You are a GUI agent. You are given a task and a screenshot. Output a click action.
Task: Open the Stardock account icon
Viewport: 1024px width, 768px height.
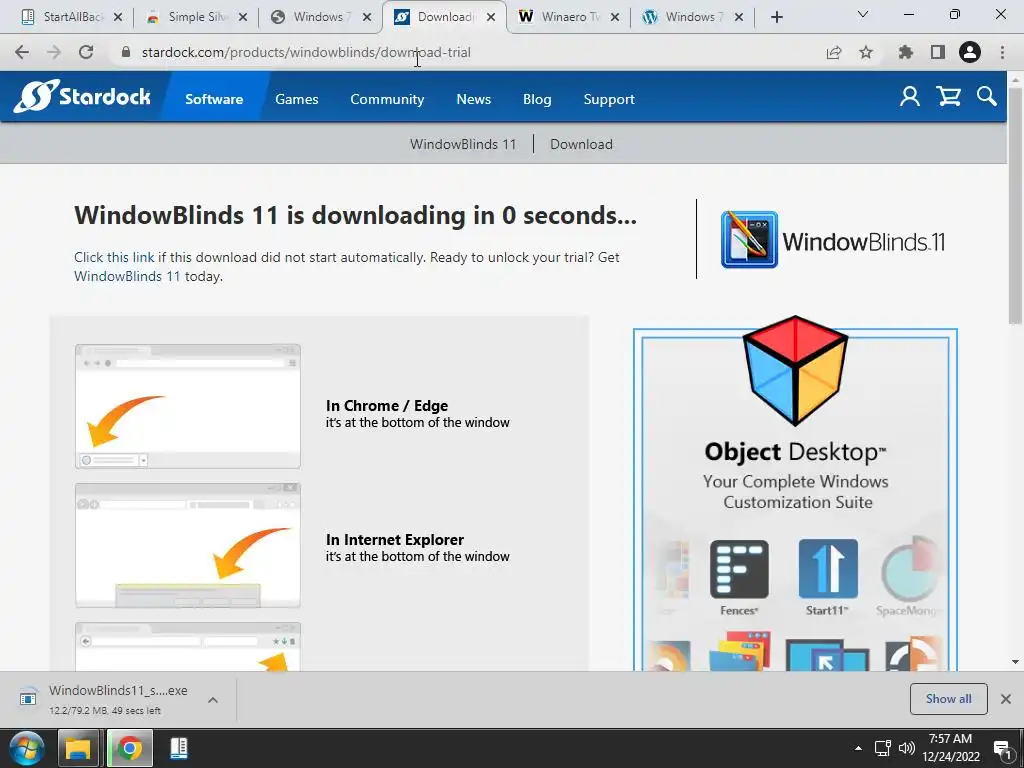point(910,97)
